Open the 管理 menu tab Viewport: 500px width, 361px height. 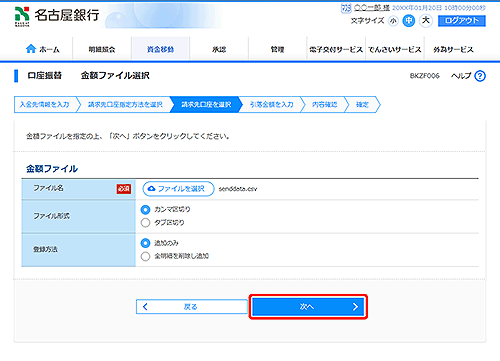pos(277,49)
